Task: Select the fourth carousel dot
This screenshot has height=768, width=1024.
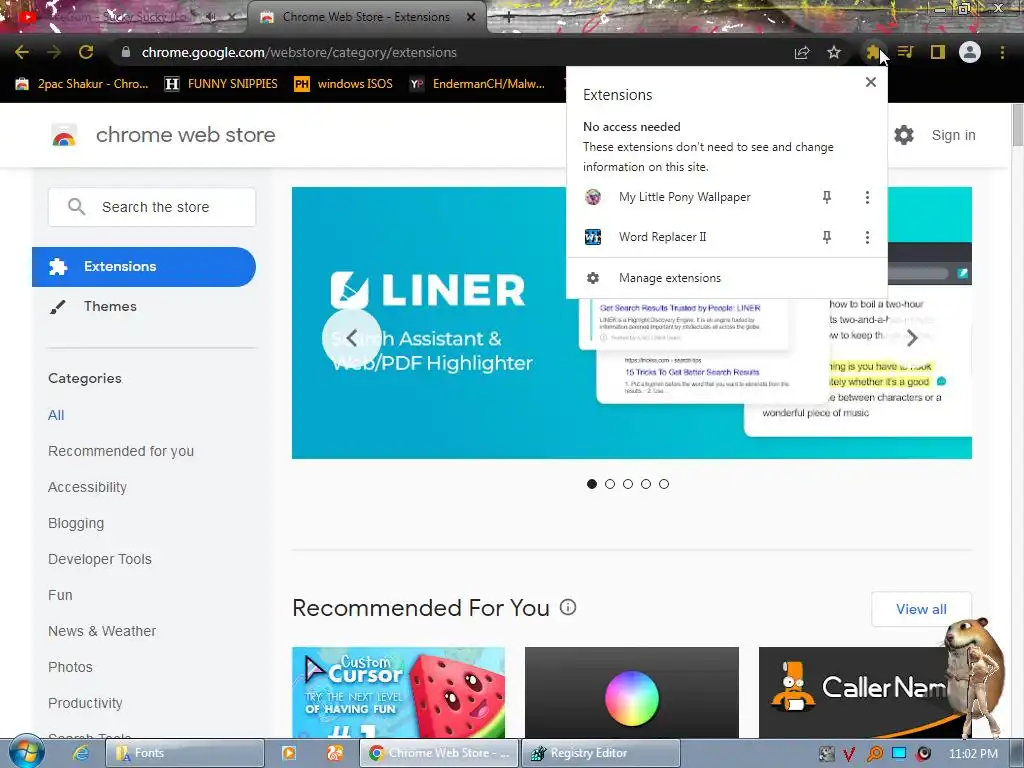Action: click(646, 484)
